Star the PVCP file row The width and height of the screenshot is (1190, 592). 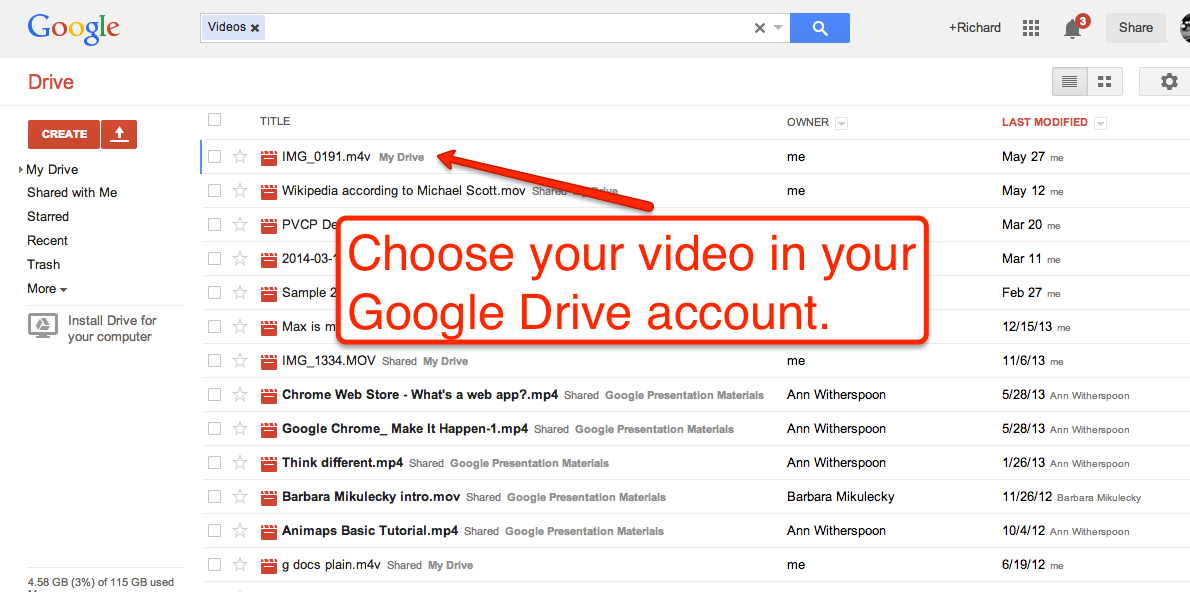[x=240, y=225]
